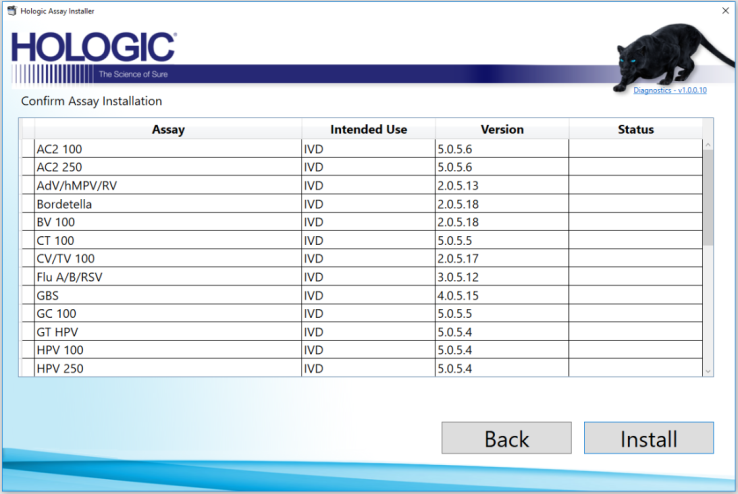The width and height of the screenshot is (738, 494).
Task: Click the Intended Use column header
Action: coord(368,129)
